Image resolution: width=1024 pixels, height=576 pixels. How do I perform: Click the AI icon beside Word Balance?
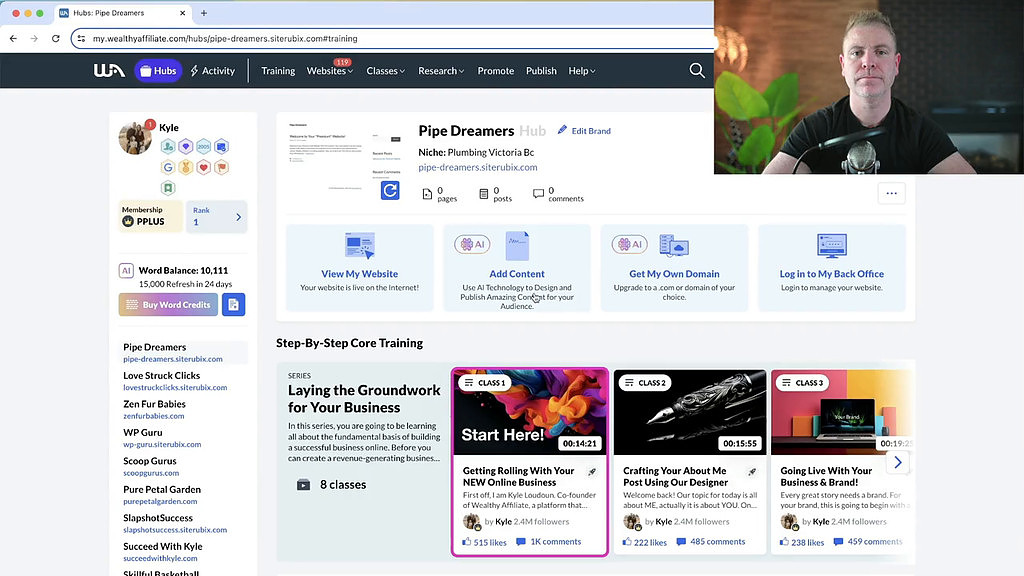[126, 269]
